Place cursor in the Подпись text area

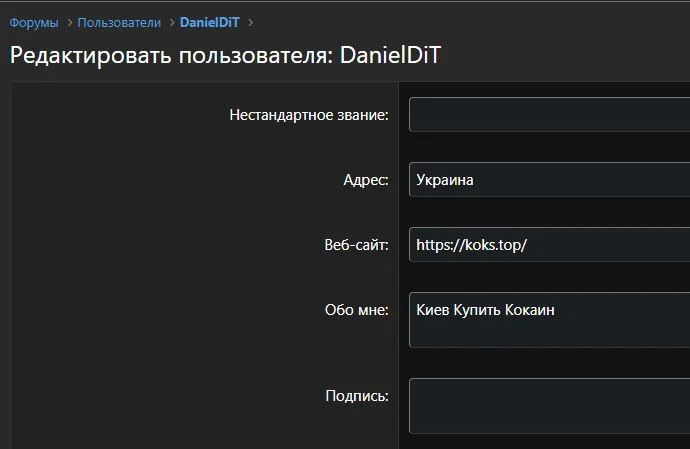[548, 406]
